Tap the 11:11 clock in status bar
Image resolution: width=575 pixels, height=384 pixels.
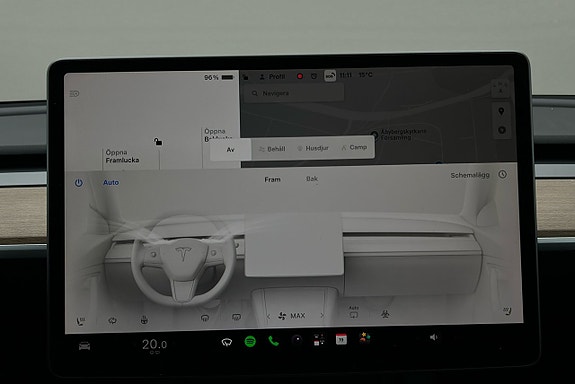click(x=345, y=75)
